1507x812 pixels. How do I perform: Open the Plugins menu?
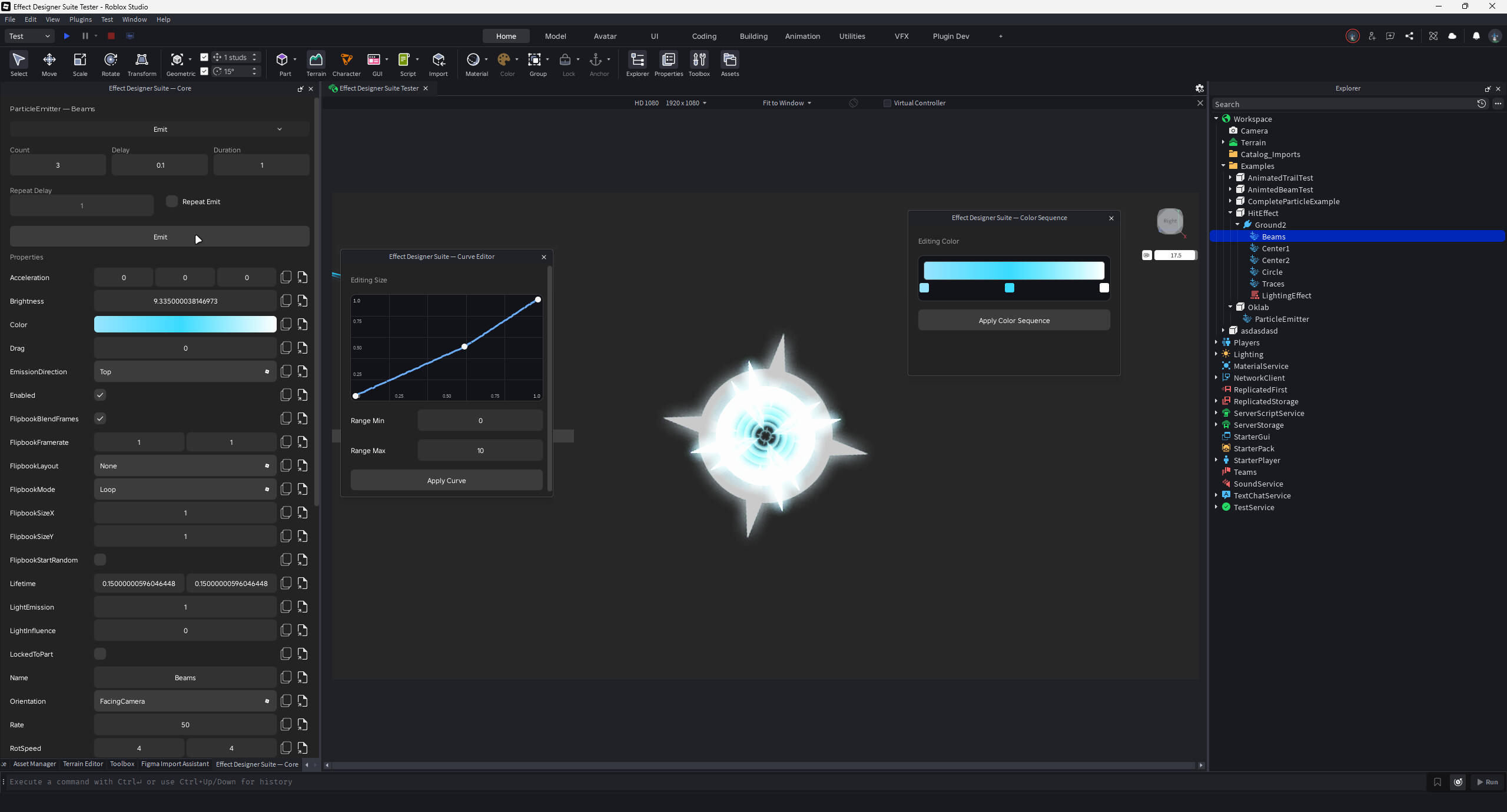coord(81,19)
